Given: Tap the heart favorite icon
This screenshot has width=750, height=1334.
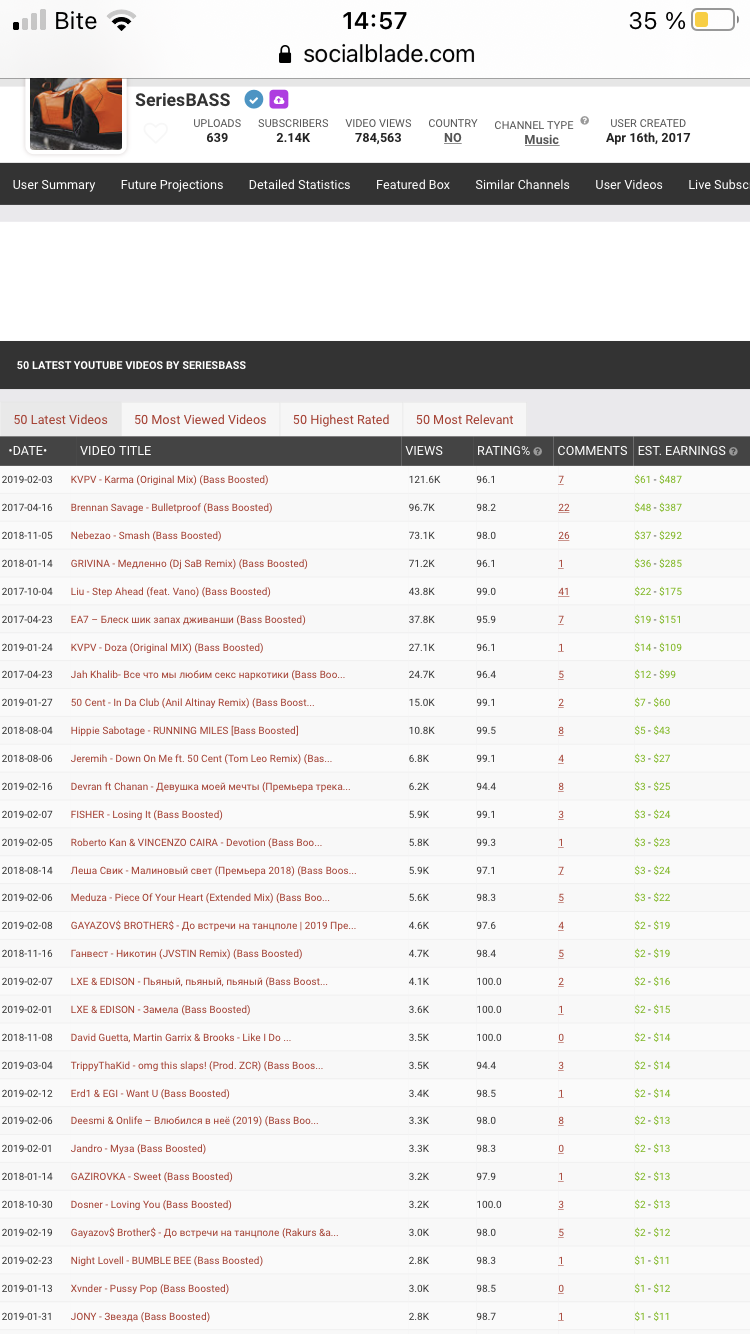Looking at the screenshot, I should coord(156,133).
